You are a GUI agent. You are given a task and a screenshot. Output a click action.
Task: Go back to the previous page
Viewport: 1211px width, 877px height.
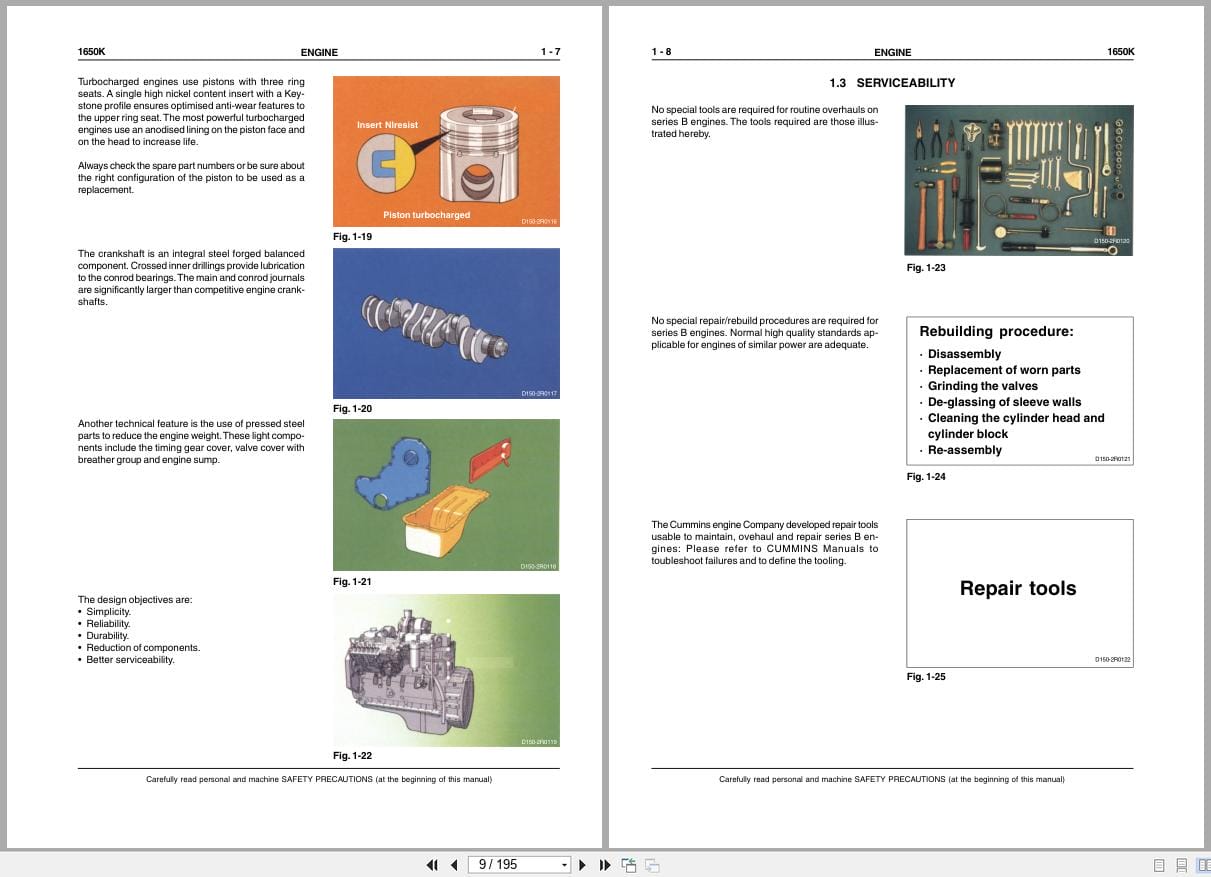(x=454, y=864)
